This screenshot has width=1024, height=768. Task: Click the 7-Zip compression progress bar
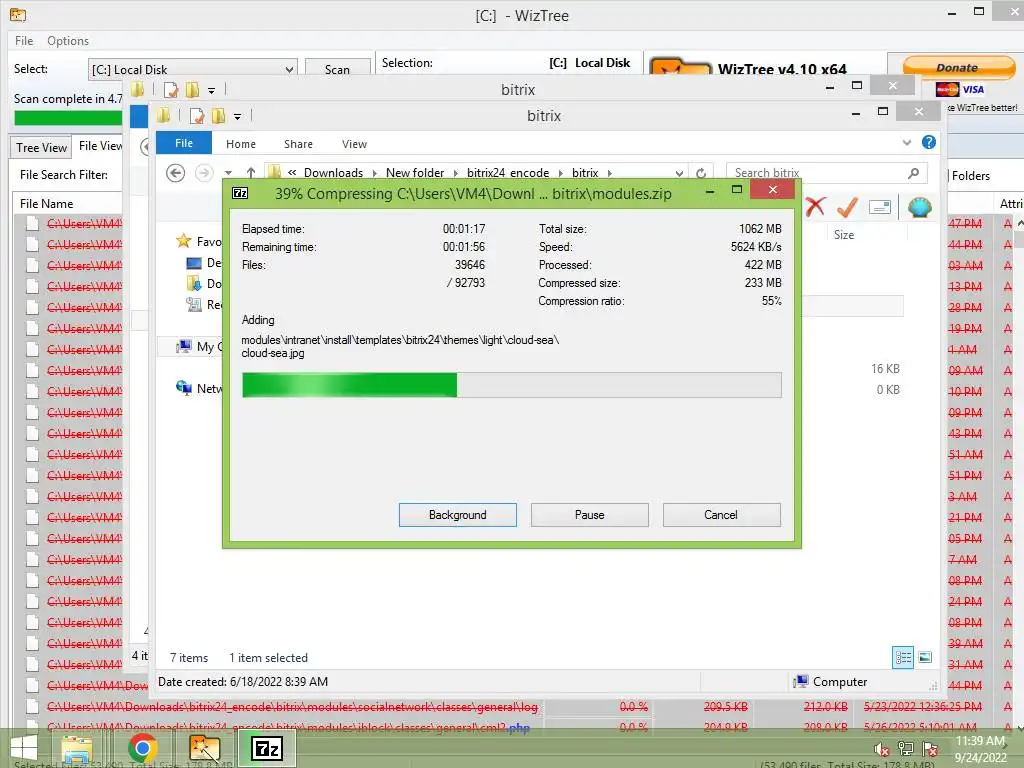(x=511, y=385)
